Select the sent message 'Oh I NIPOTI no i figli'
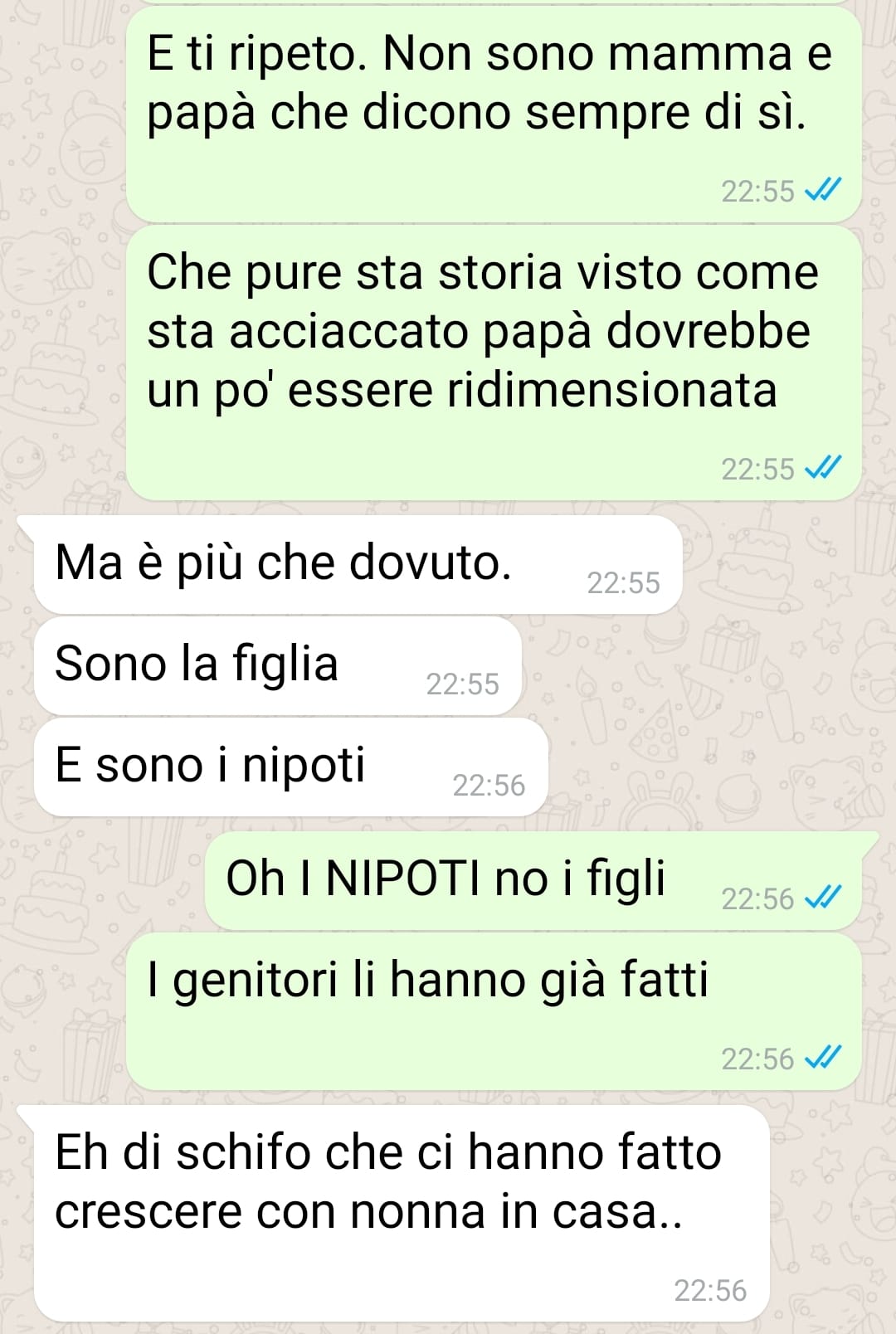 click(533, 881)
